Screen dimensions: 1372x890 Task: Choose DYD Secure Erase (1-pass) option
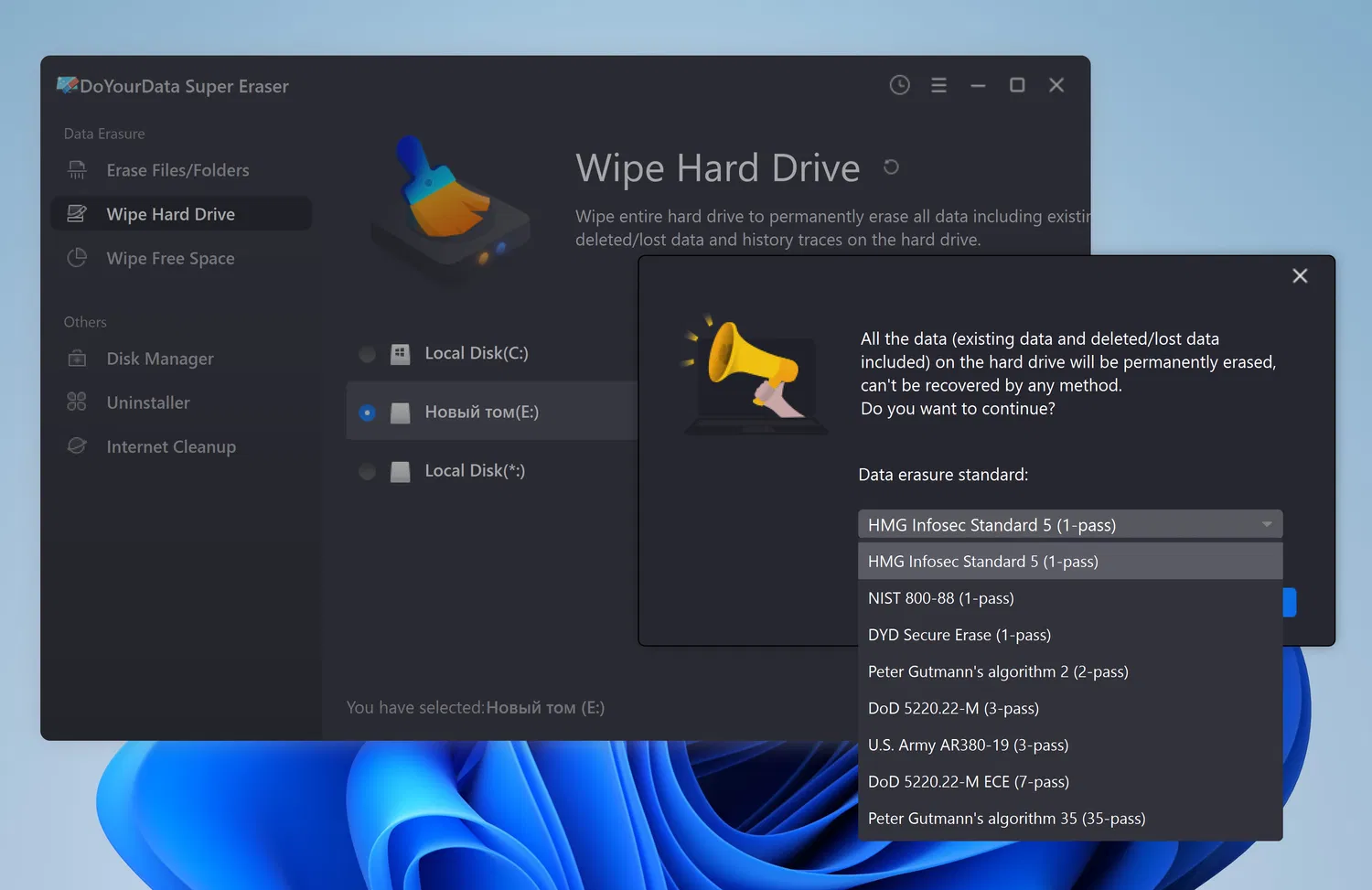pyautogui.click(x=1070, y=635)
